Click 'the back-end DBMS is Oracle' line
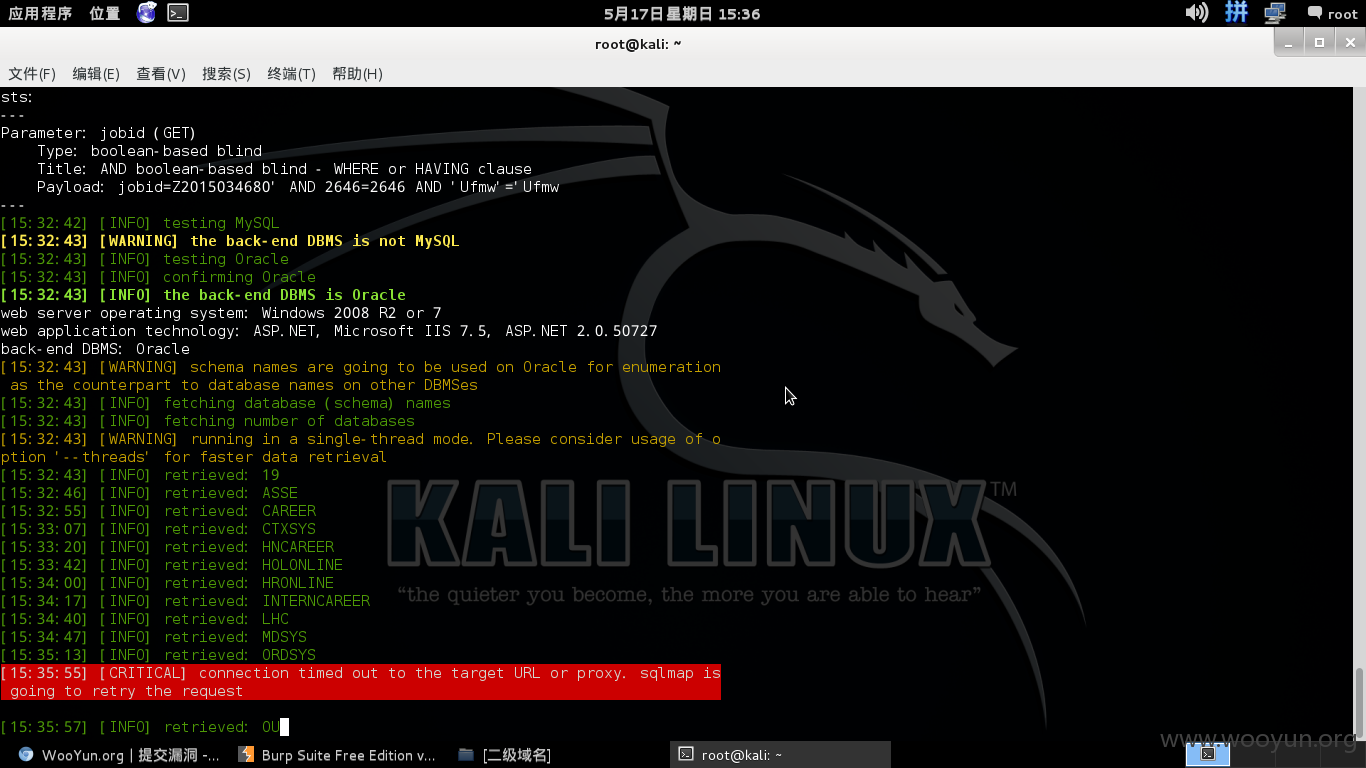Viewport: 1366px width, 768px height. (203, 295)
